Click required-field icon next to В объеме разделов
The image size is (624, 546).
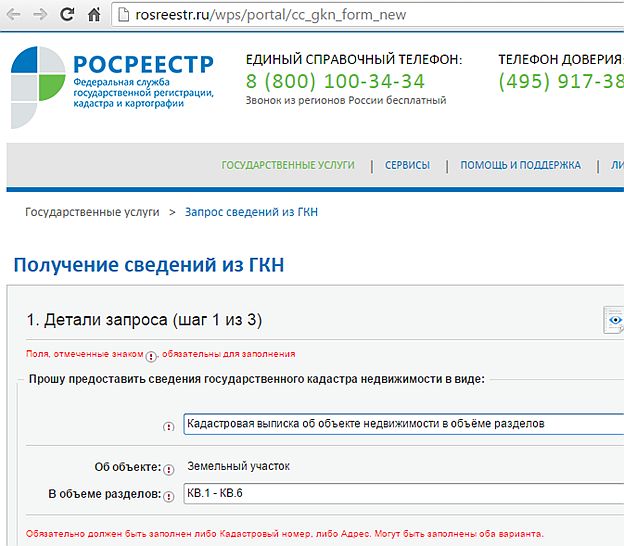[x=168, y=495]
